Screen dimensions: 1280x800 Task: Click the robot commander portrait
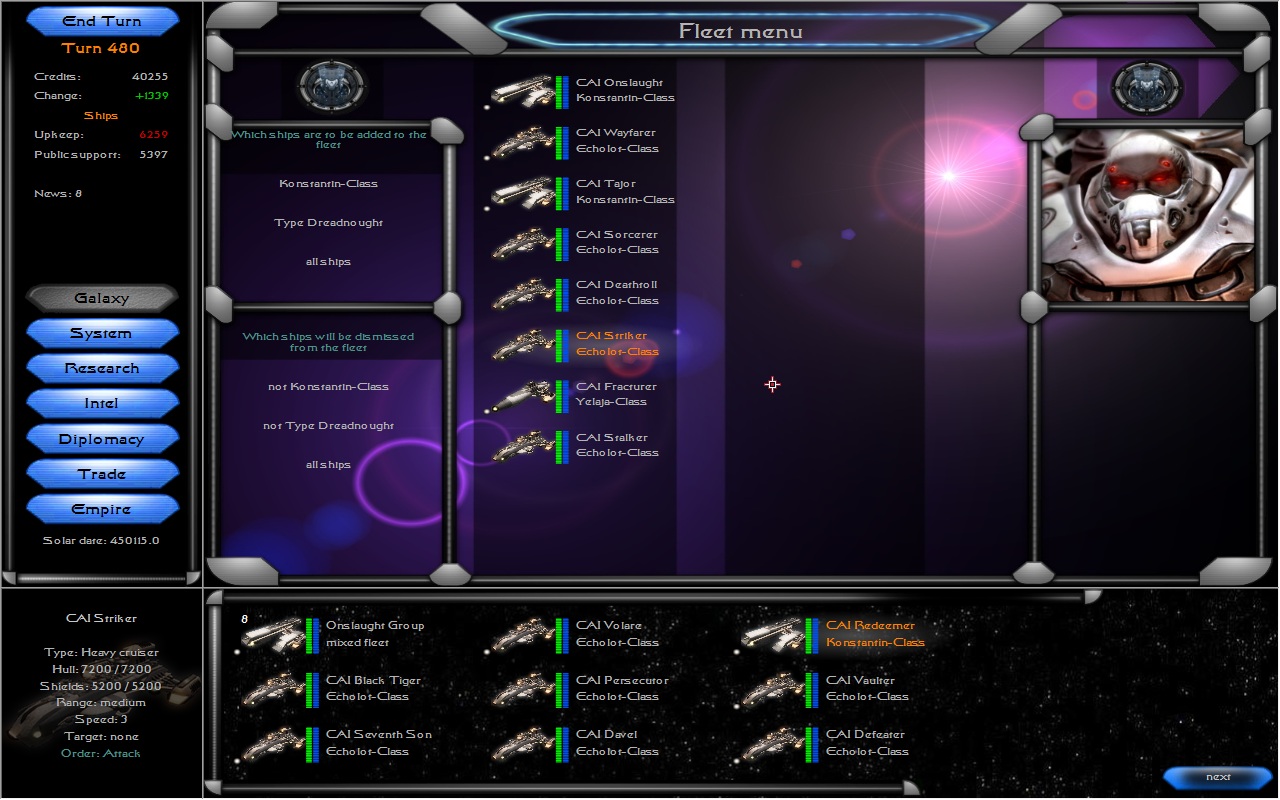tap(1147, 216)
